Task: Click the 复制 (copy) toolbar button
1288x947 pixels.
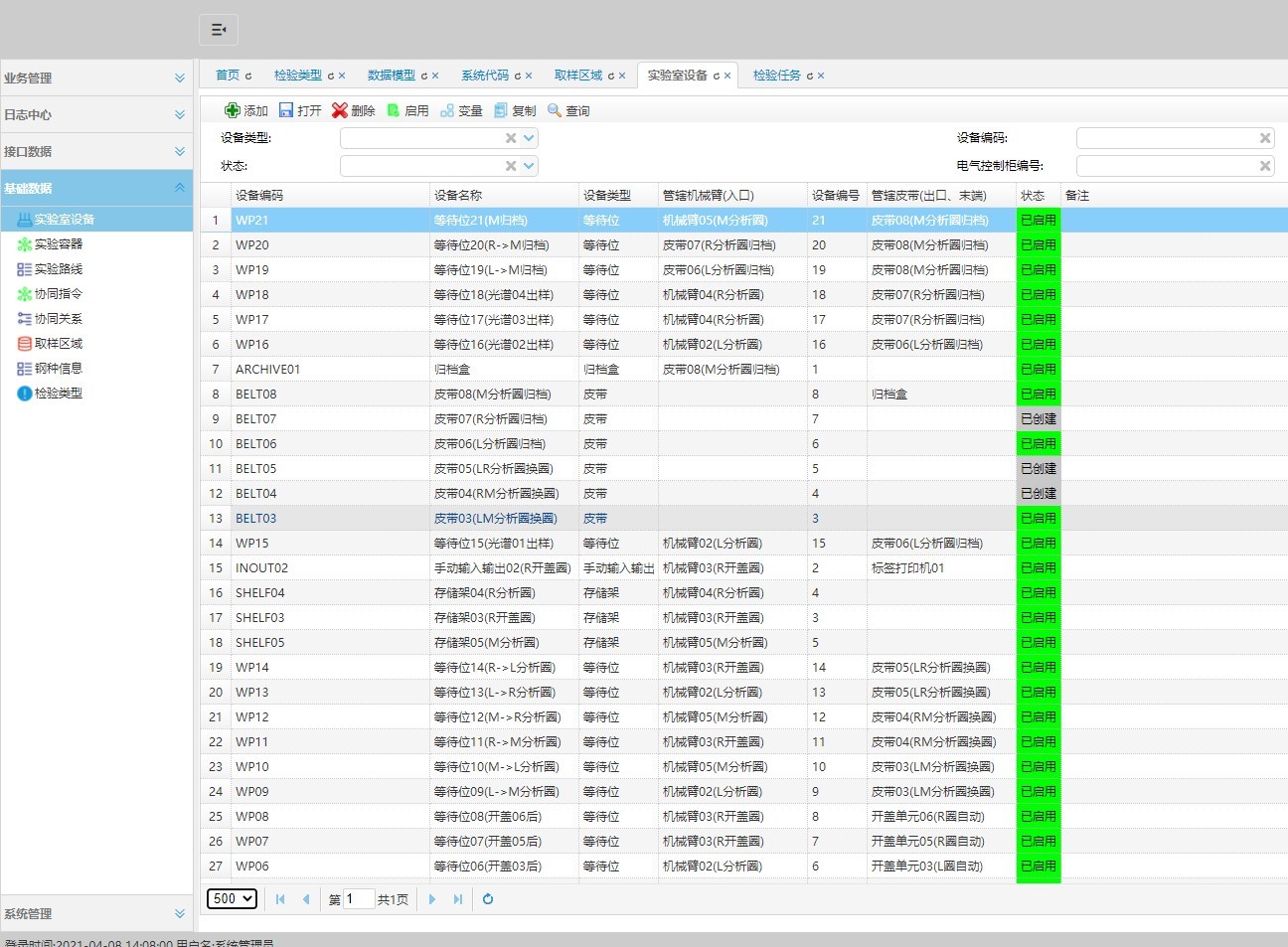Action: pyautogui.click(x=515, y=110)
